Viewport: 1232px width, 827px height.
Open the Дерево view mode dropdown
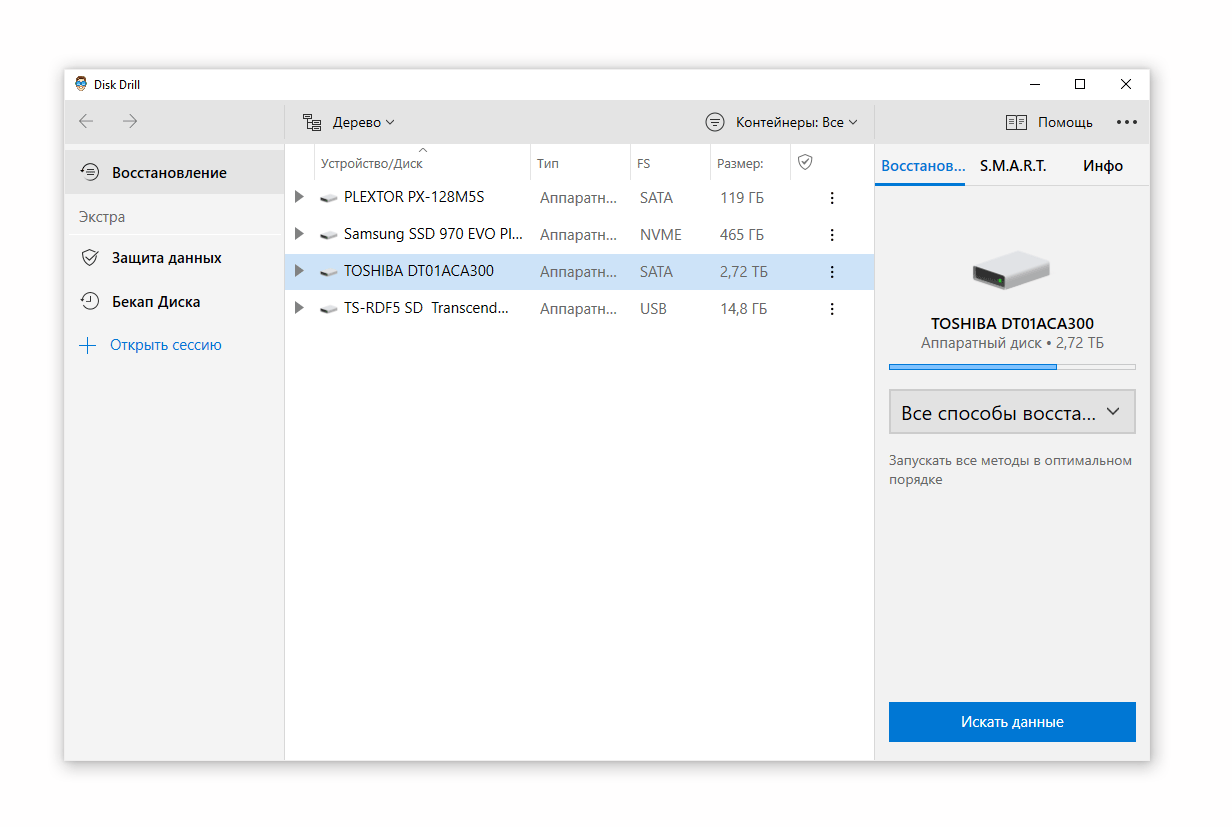click(x=350, y=122)
